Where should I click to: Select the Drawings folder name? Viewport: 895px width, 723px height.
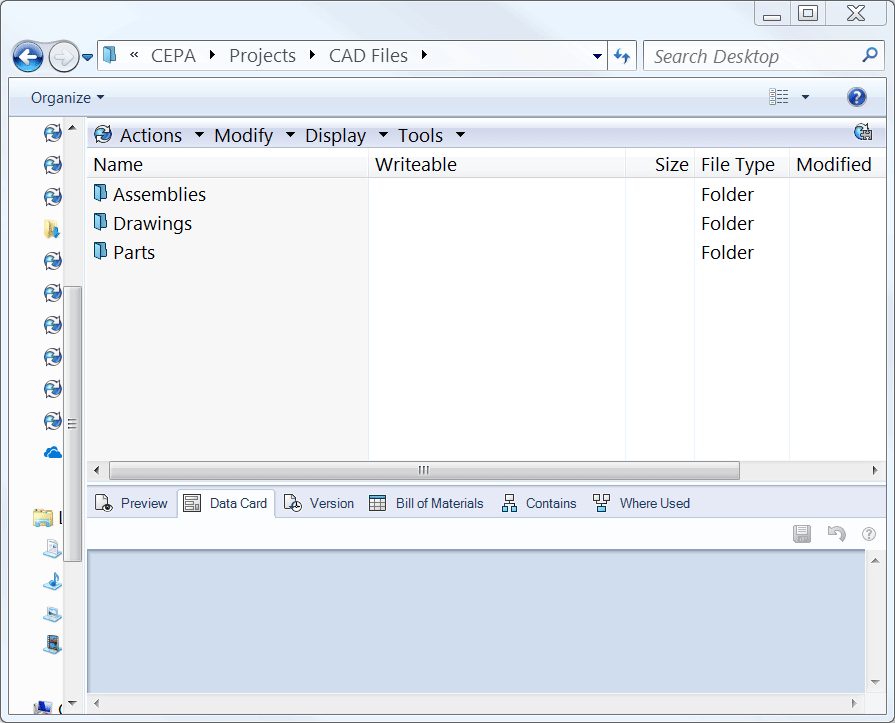pyautogui.click(x=152, y=224)
